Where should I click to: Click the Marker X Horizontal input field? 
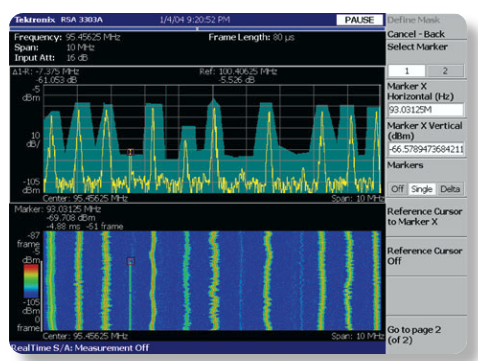pyautogui.click(x=426, y=110)
